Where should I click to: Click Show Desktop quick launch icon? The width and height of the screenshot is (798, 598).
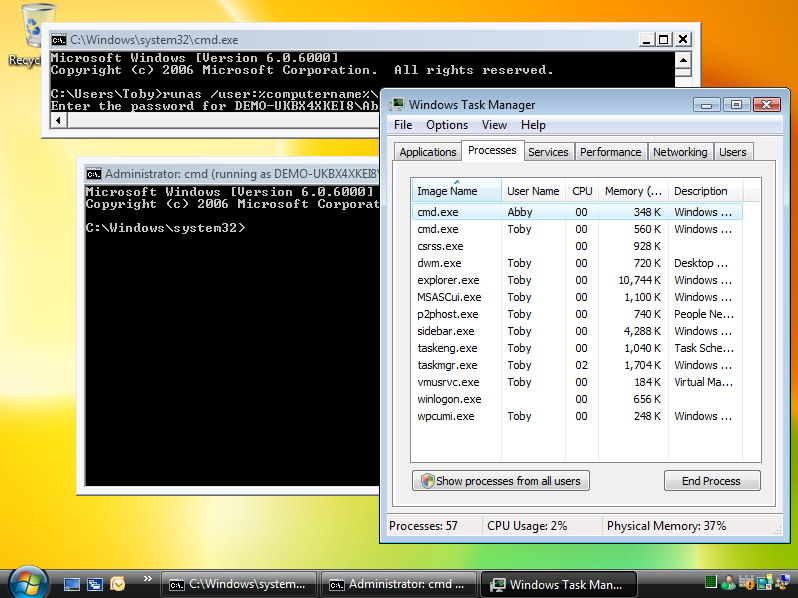coord(72,584)
